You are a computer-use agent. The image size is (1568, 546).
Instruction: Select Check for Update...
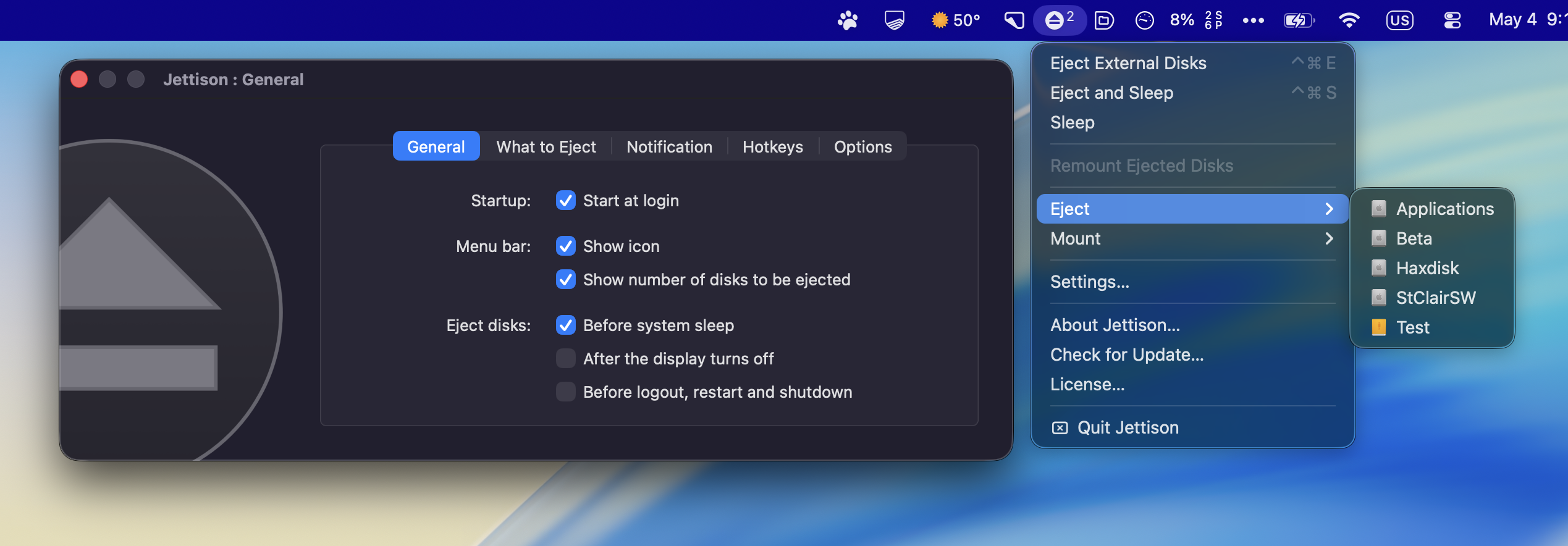(x=1192, y=355)
